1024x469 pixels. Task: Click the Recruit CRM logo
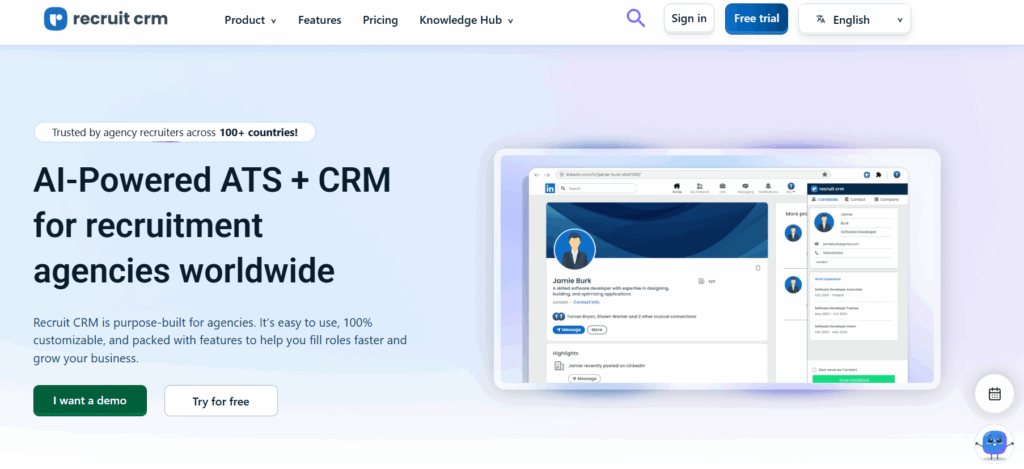(x=104, y=19)
